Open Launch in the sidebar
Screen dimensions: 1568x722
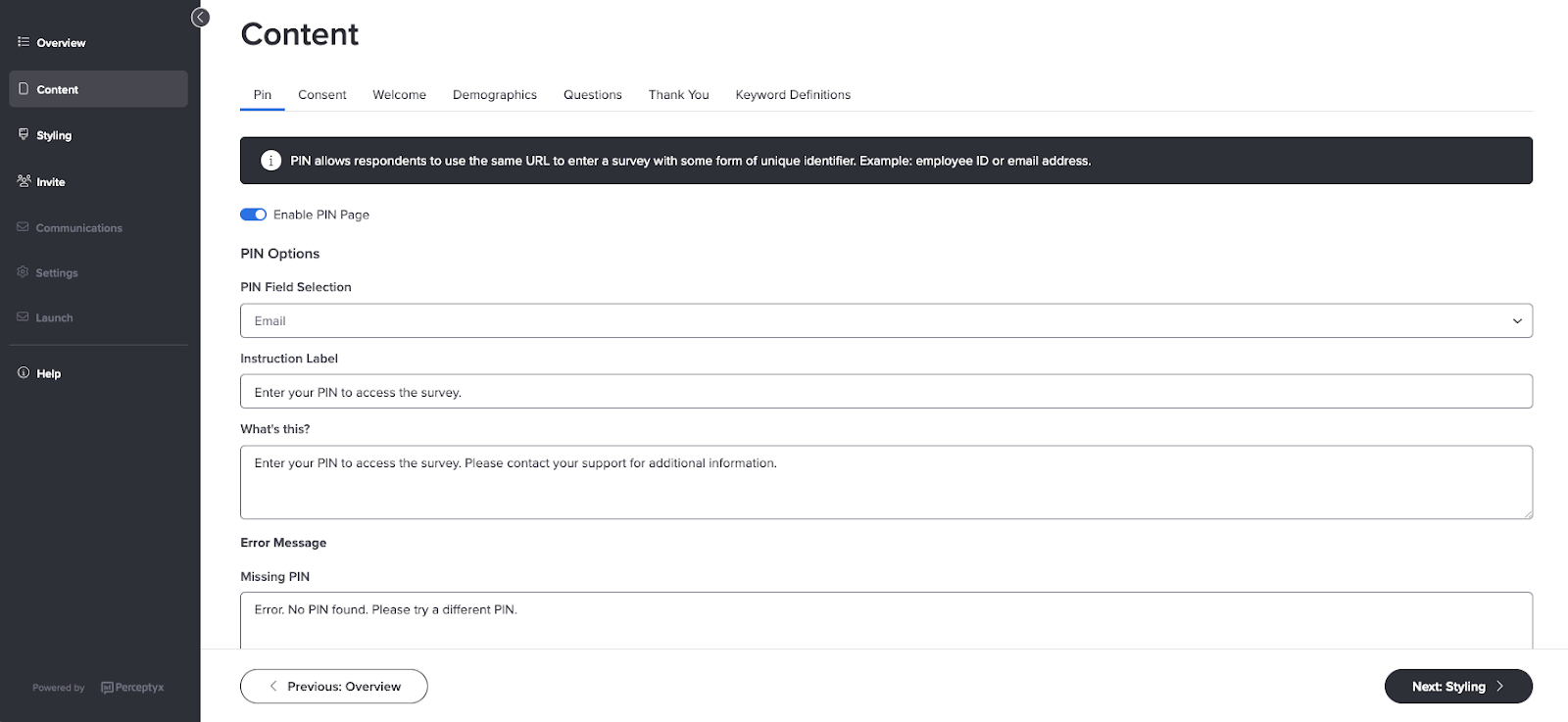click(98, 318)
